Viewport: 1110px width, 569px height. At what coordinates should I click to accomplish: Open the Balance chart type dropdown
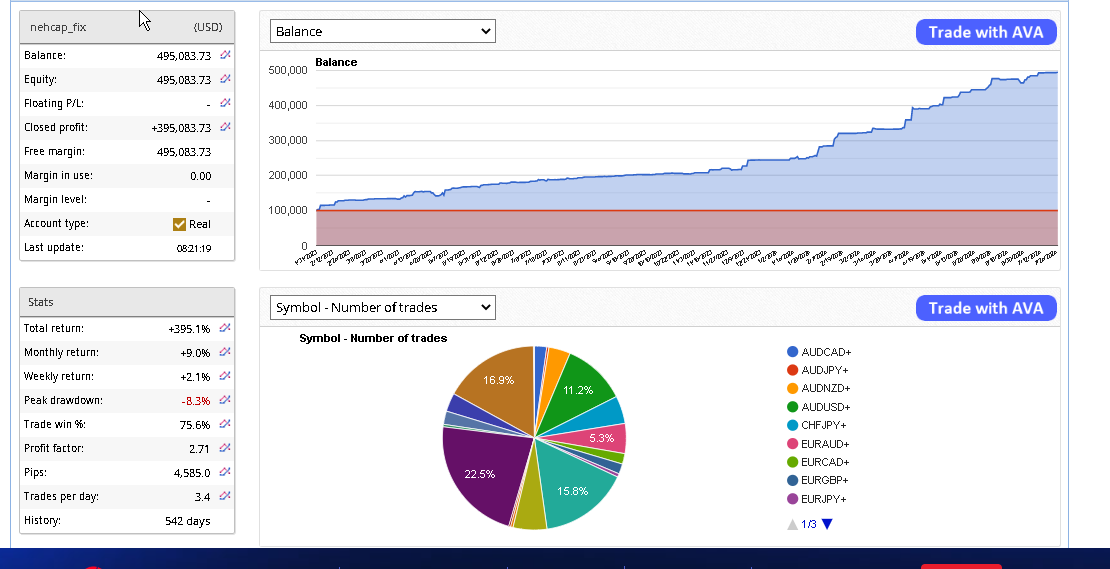pyautogui.click(x=383, y=31)
